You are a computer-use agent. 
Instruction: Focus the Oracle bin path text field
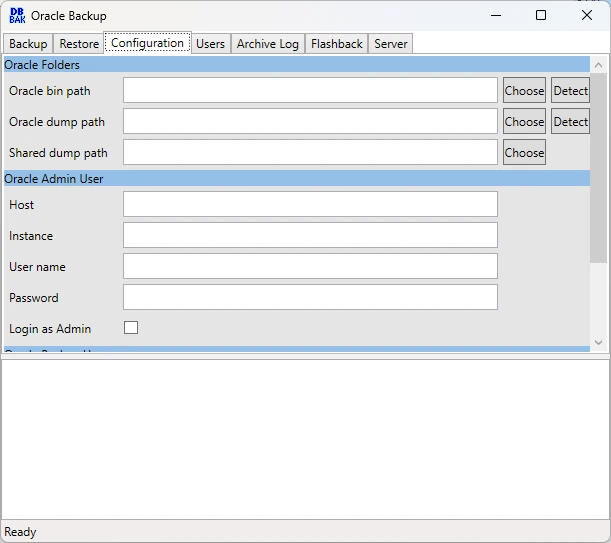[310, 91]
